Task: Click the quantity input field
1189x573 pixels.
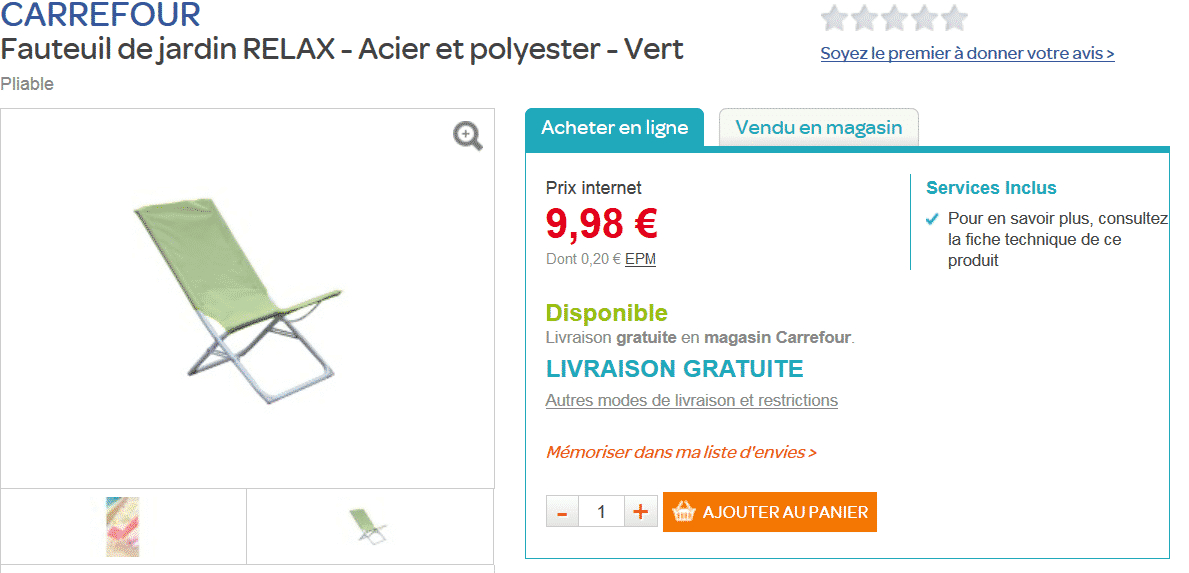Action: [x=601, y=512]
